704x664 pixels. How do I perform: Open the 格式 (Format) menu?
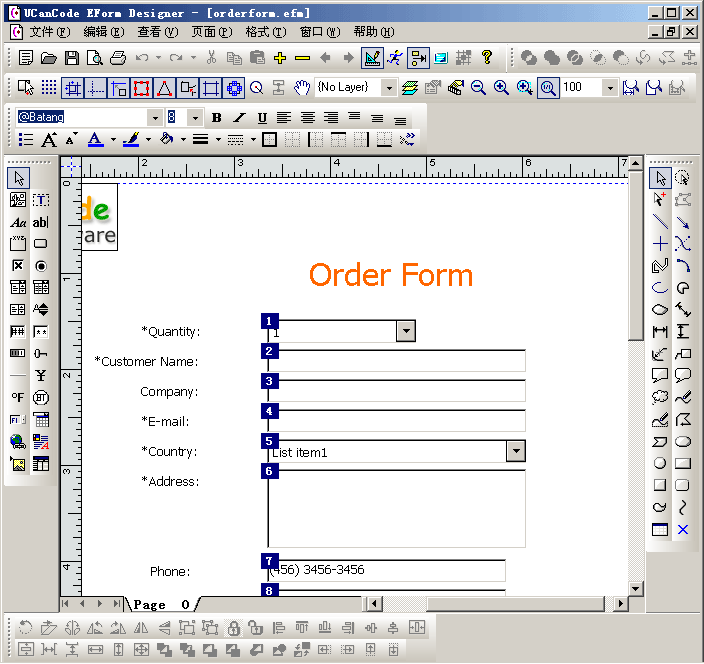(264, 32)
